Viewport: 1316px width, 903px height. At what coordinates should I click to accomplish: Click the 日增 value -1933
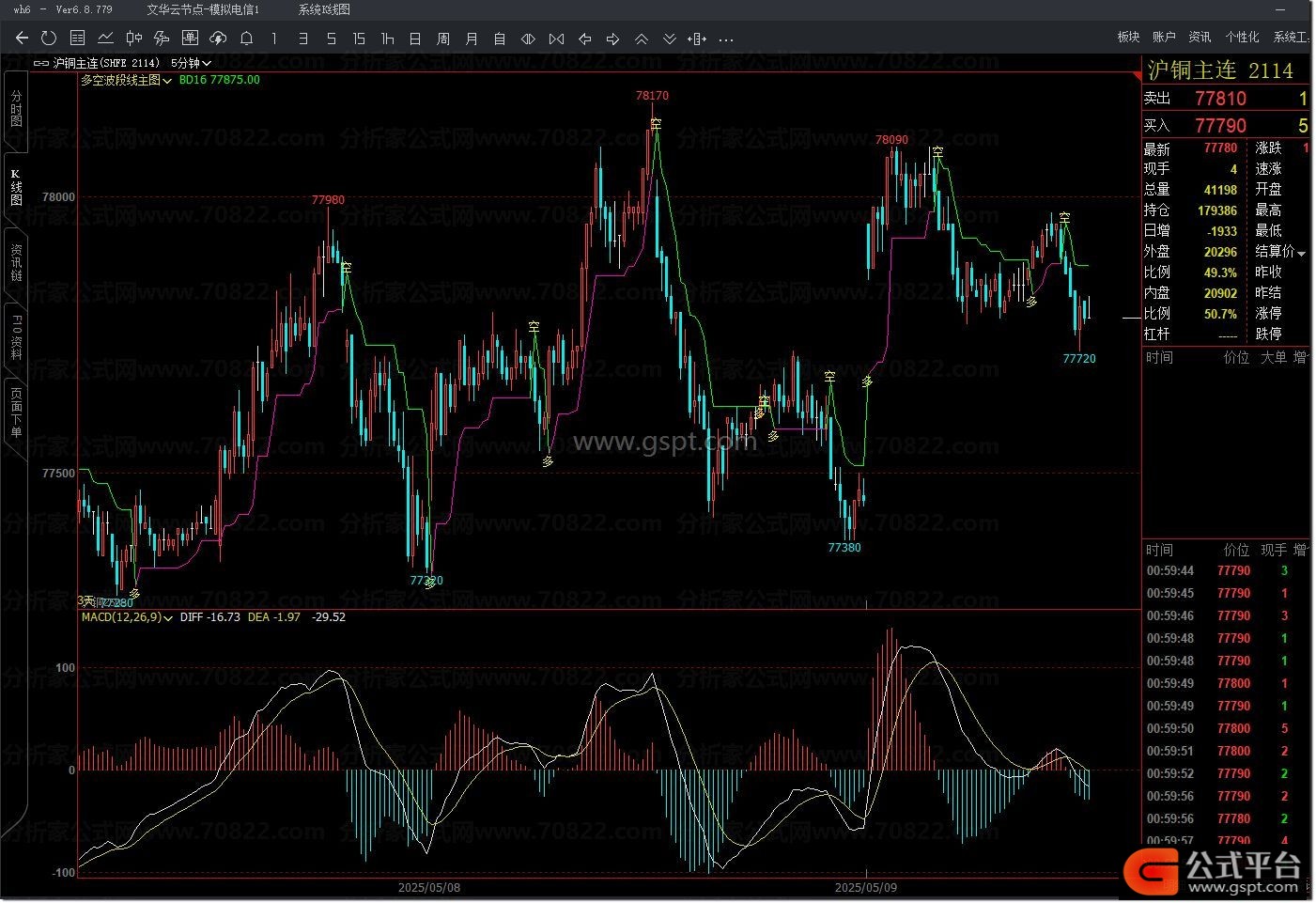click(1222, 231)
